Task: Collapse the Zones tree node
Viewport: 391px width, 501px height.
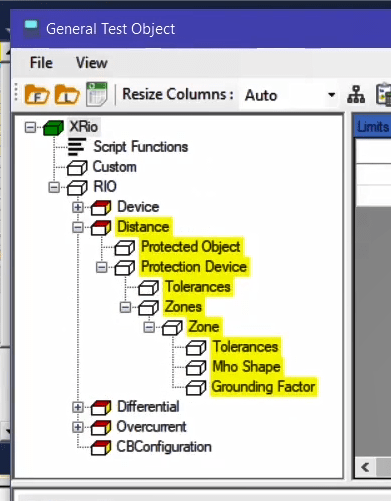Action: 125,307
